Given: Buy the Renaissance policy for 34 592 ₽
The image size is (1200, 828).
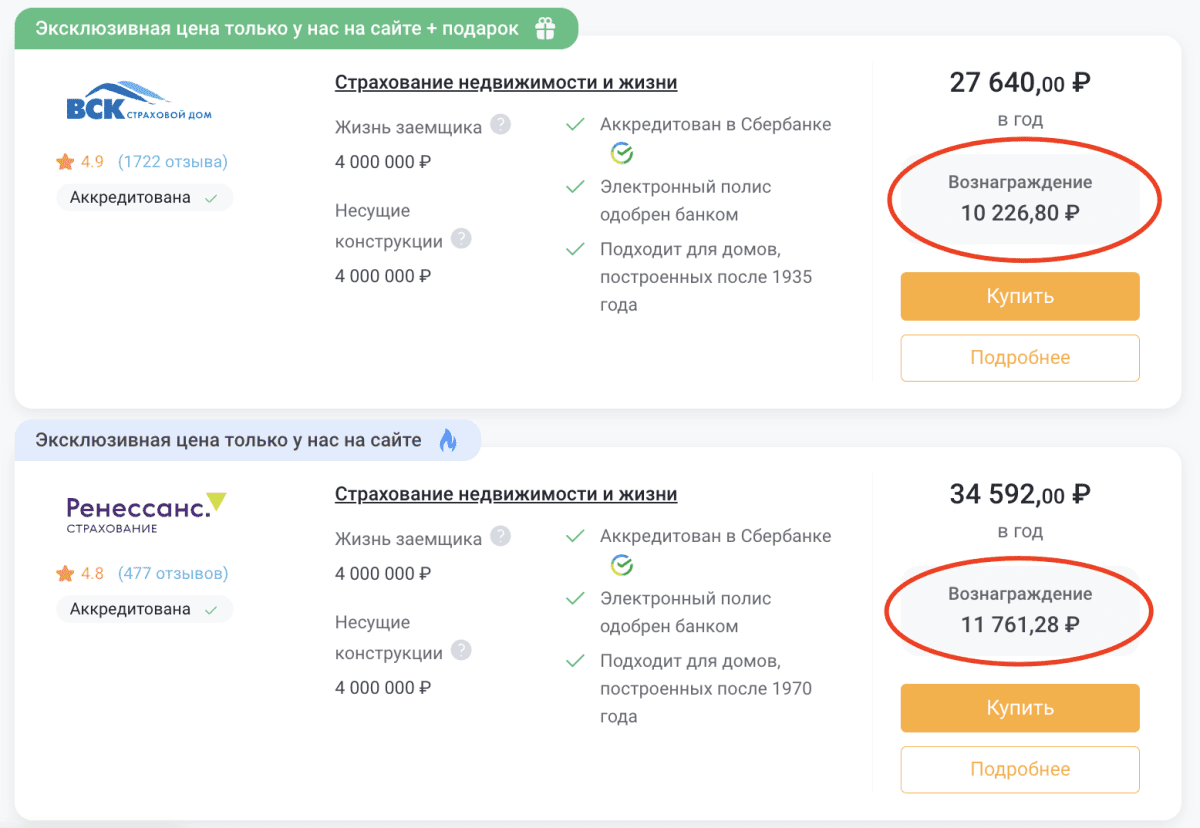Looking at the screenshot, I should coord(1020,708).
